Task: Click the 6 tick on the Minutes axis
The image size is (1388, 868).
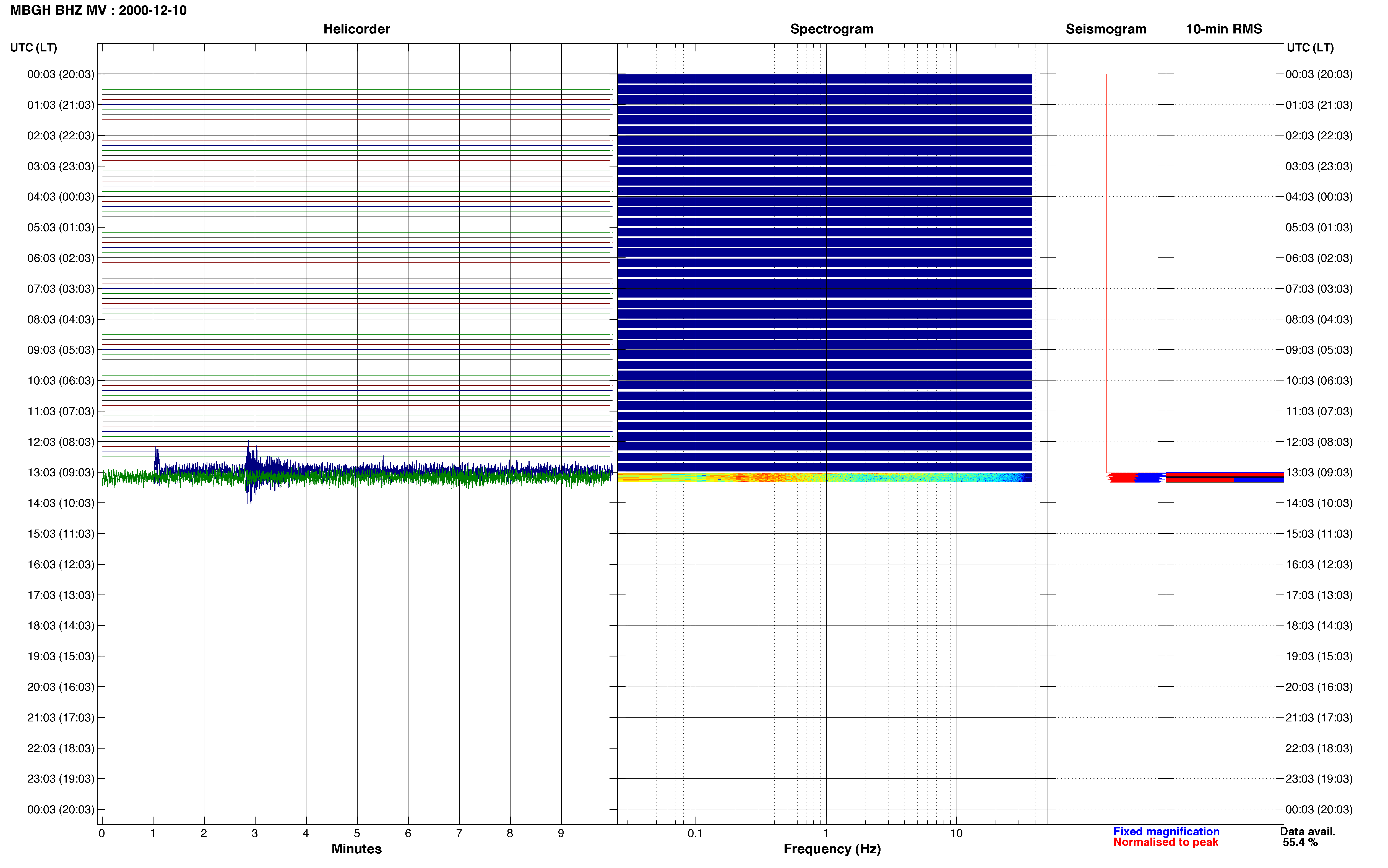Action: pos(408,833)
